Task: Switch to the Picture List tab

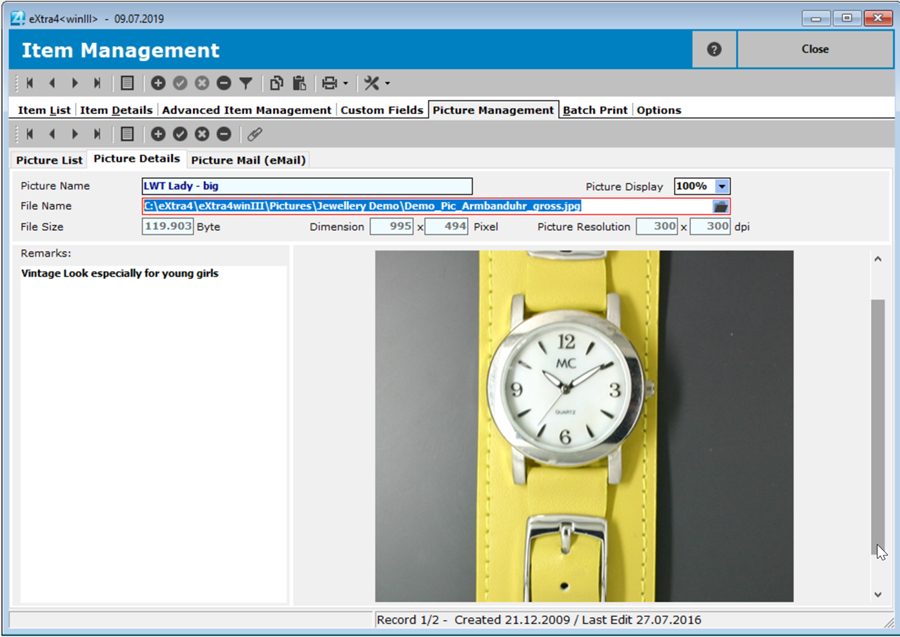Action: point(49,160)
